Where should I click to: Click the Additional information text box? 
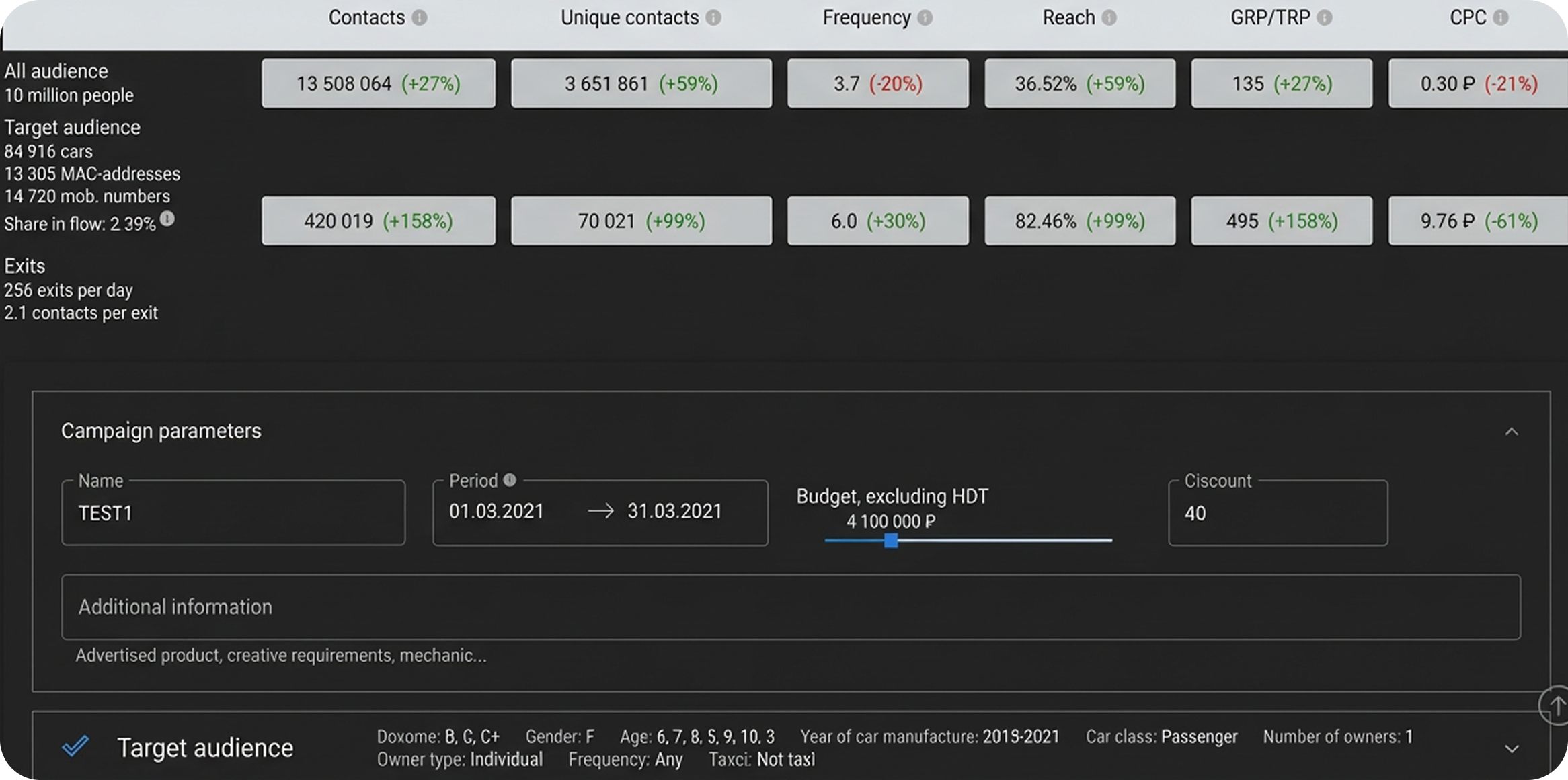tap(790, 607)
